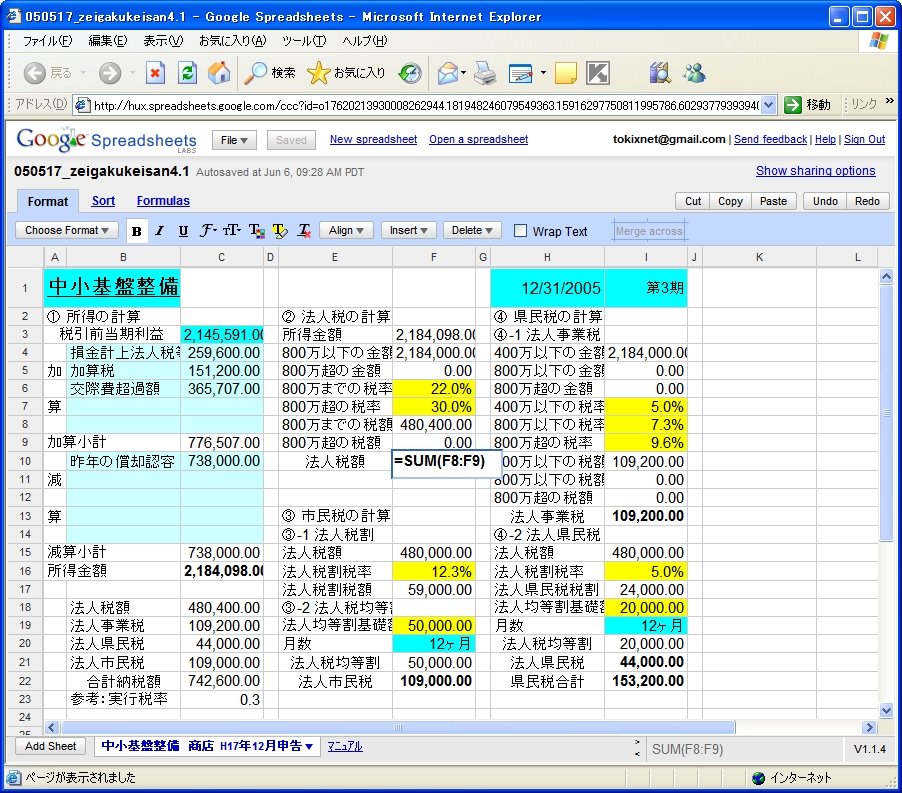
Task: Open the Back button history arrow
Action: (x=83, y=73)
